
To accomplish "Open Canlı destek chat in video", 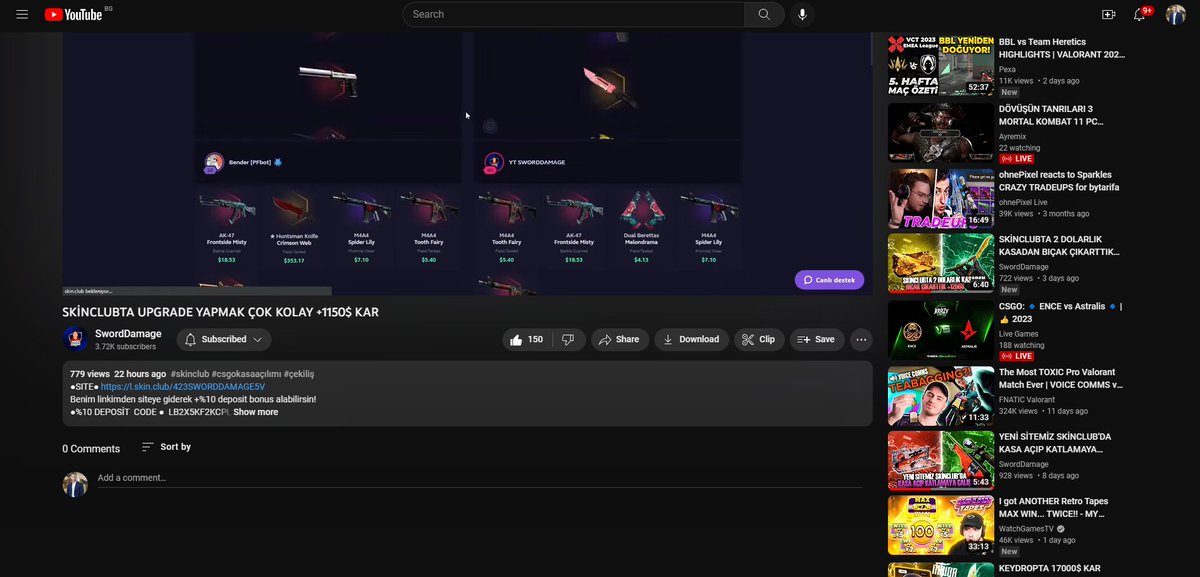I will 829,280.
